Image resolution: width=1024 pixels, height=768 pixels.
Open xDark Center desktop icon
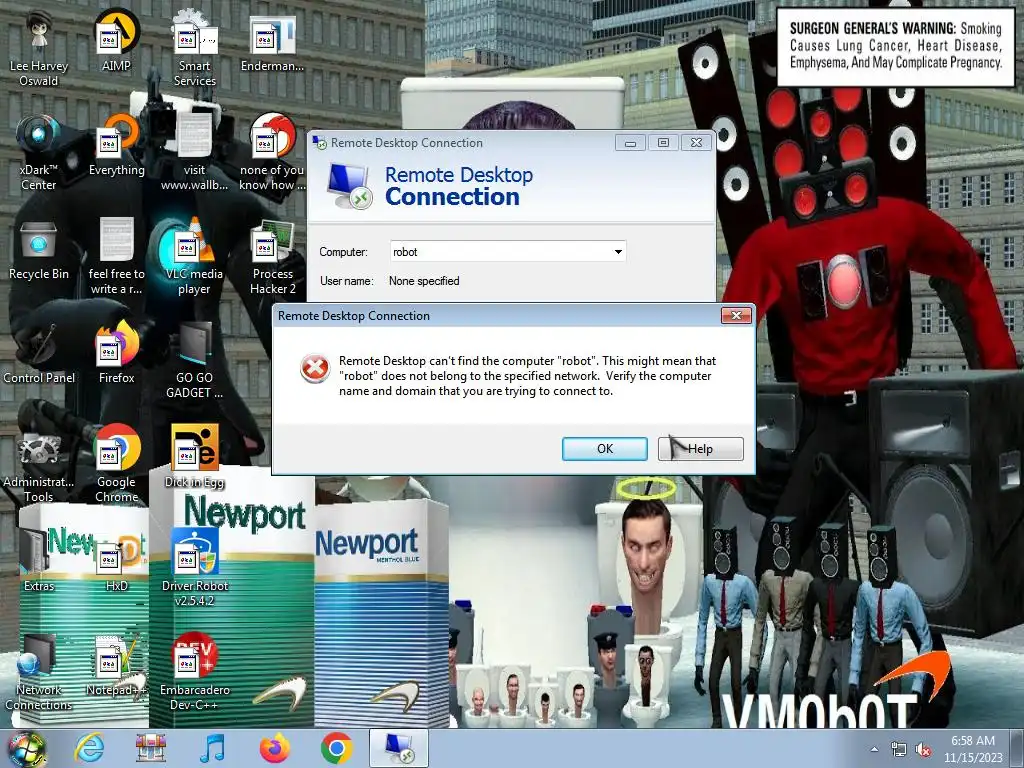pyautogui.click(x=39, y=152)
